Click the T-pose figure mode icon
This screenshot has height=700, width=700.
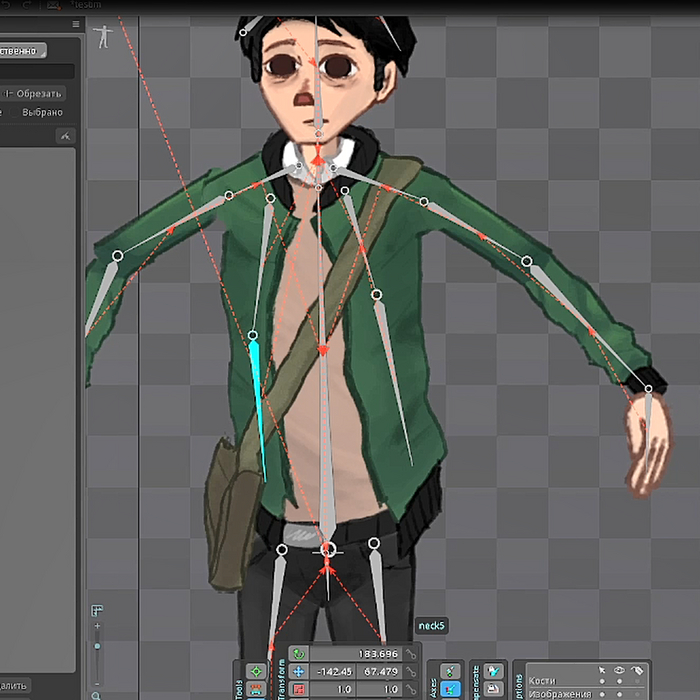coord(101,37)
